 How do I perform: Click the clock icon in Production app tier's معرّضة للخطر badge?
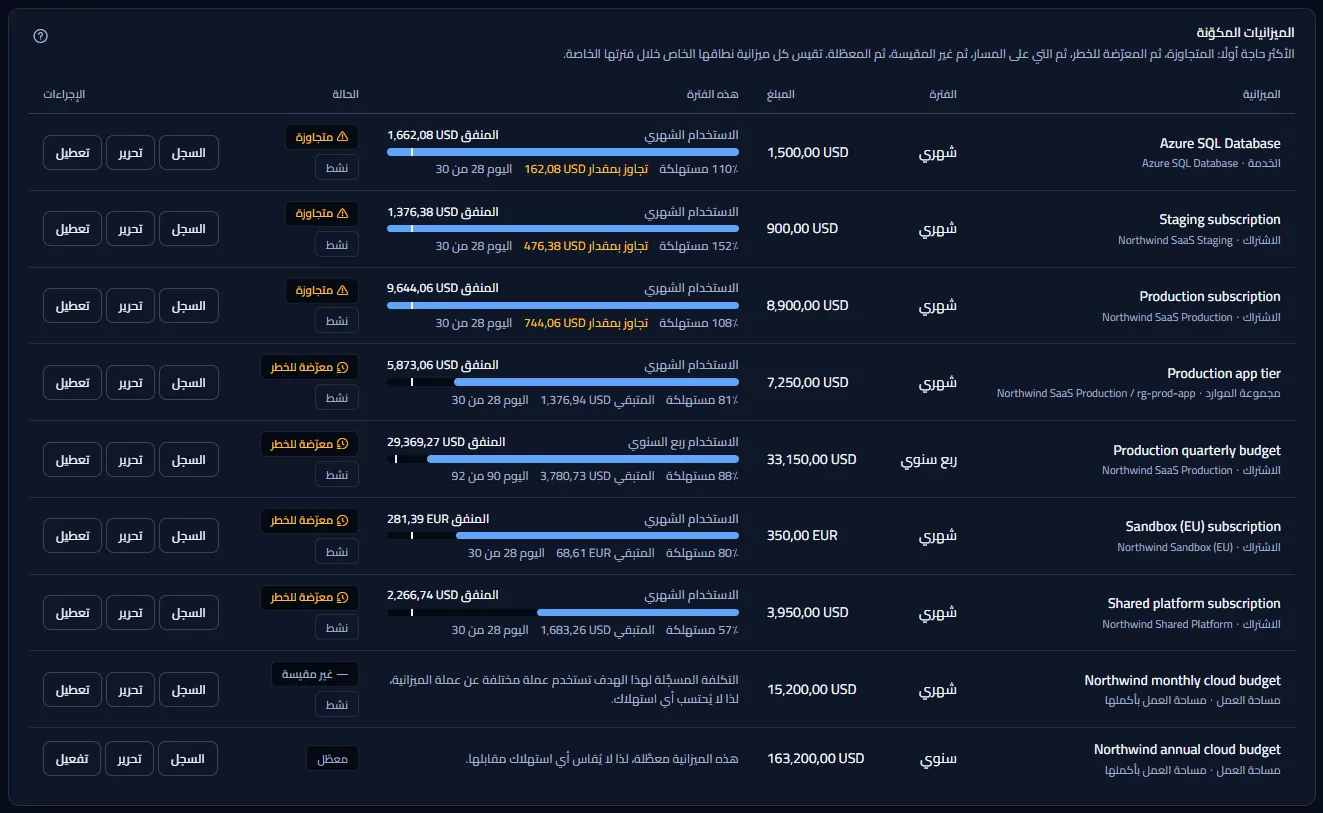click(342, 368)
